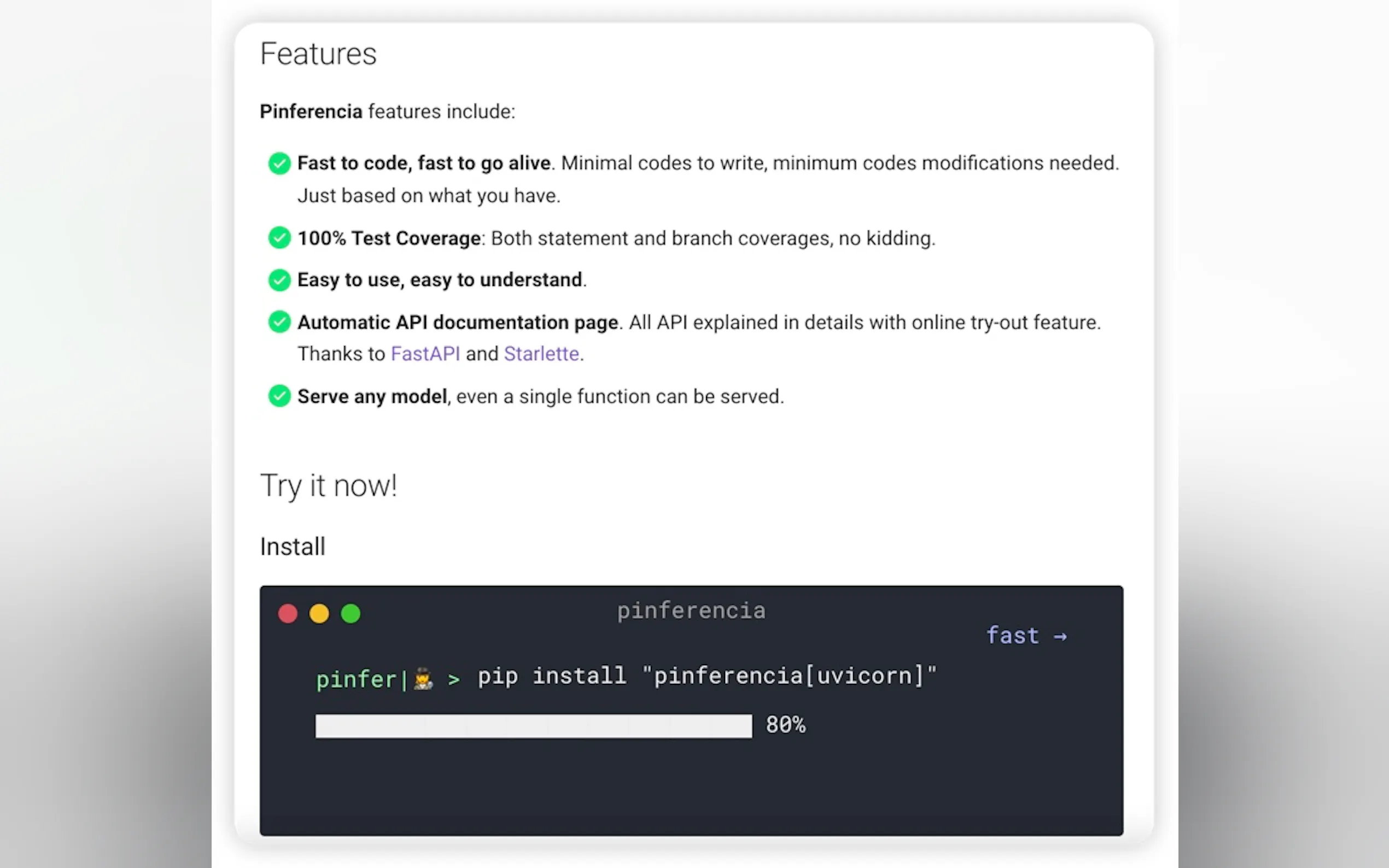Click green check beside 'Fast to code'
Viewport: 1389px width, 868px height.
(x=279, y=163)
